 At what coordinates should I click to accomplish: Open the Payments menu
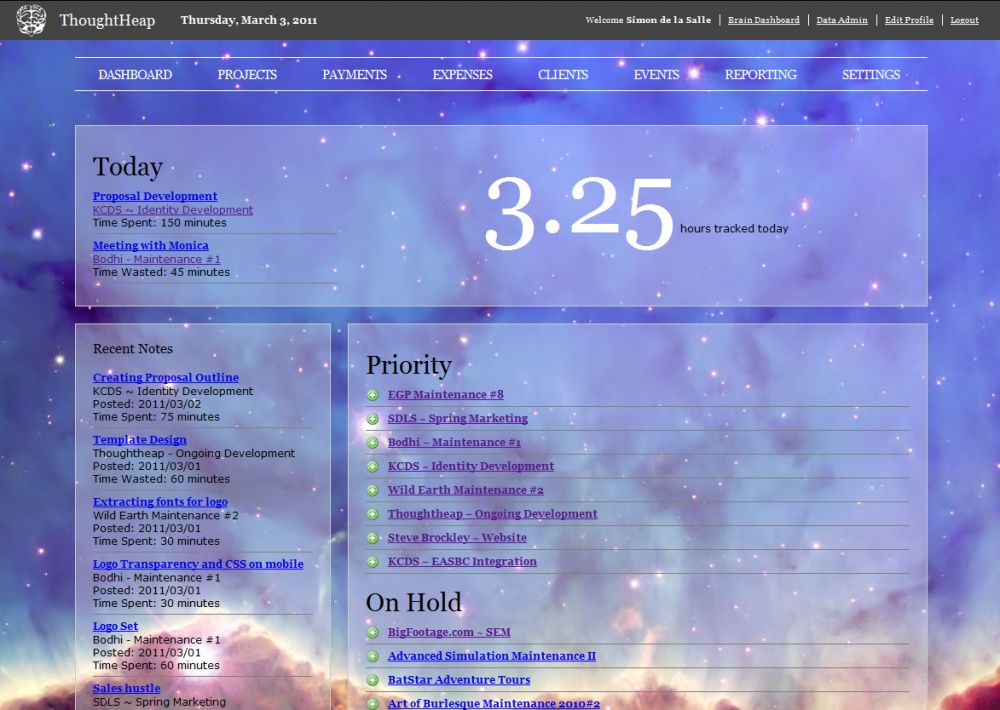click(x=355, y=75)
